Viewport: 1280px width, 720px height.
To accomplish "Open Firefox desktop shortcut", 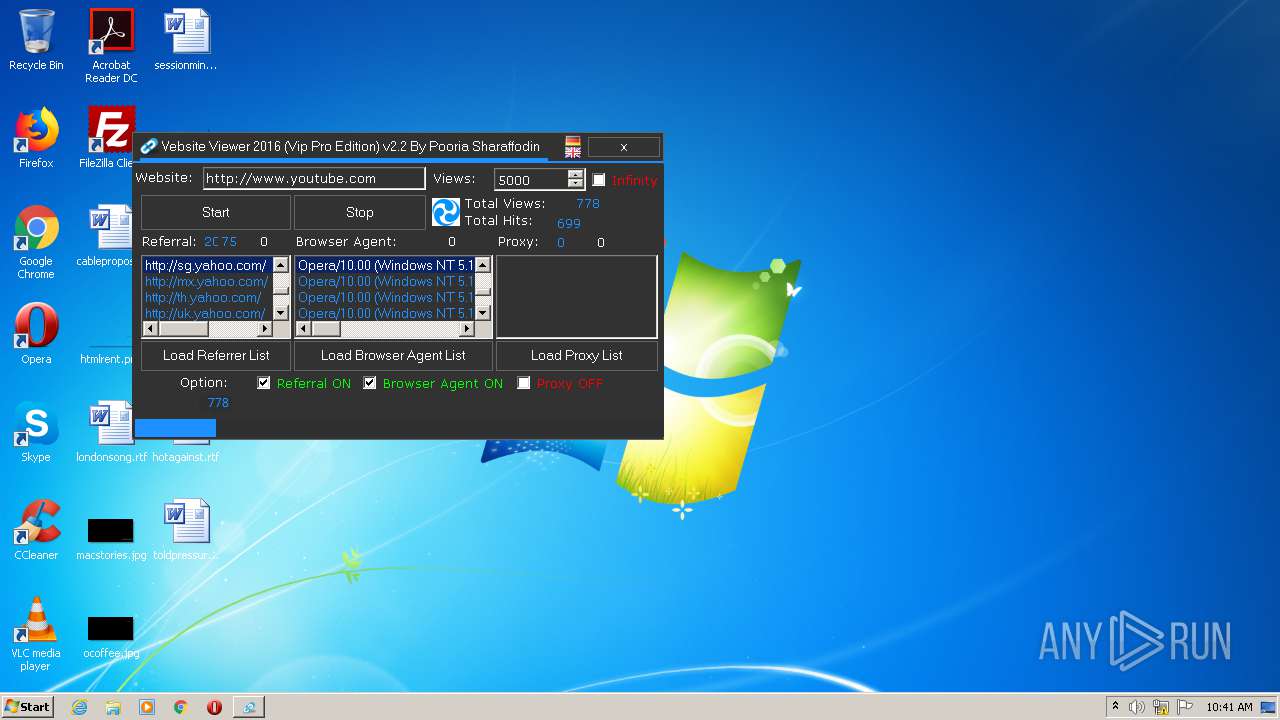I will click(36, 139).
